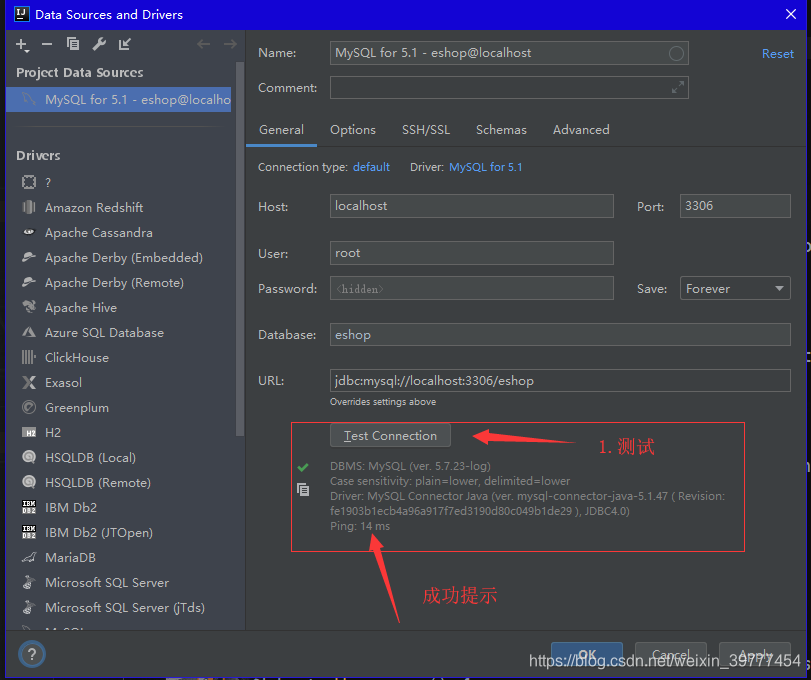Click the Reset link

pos(777,54)
